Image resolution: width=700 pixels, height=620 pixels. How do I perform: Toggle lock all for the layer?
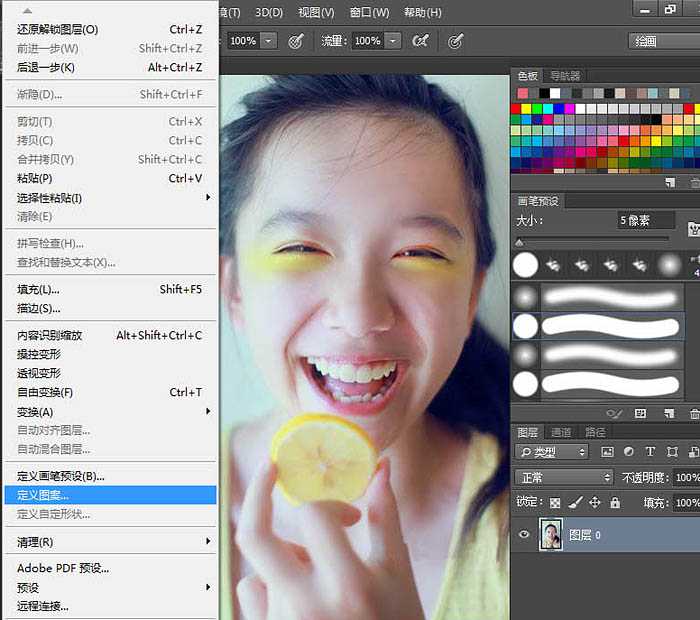pos(615,503)
